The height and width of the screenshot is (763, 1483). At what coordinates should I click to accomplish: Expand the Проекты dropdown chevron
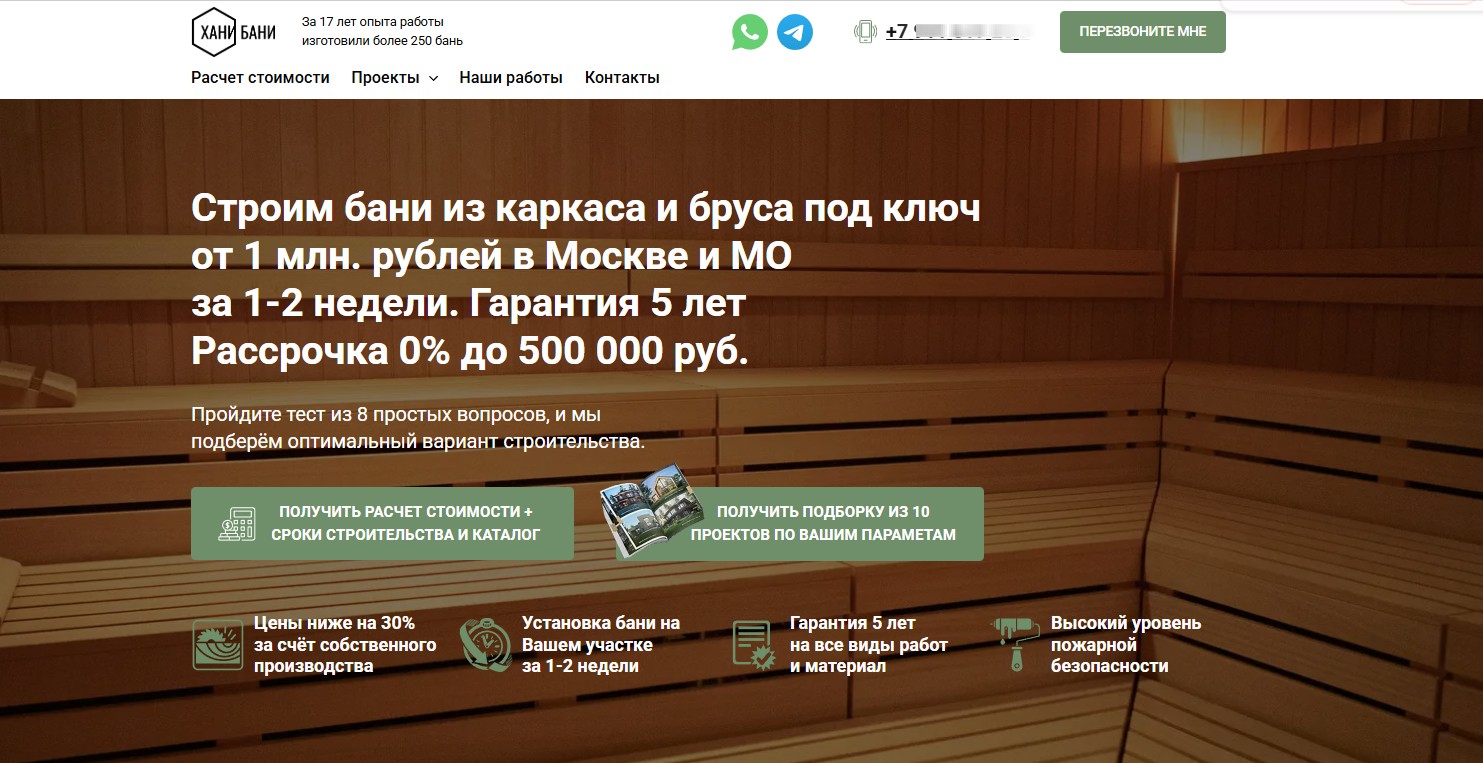point(434,79)
